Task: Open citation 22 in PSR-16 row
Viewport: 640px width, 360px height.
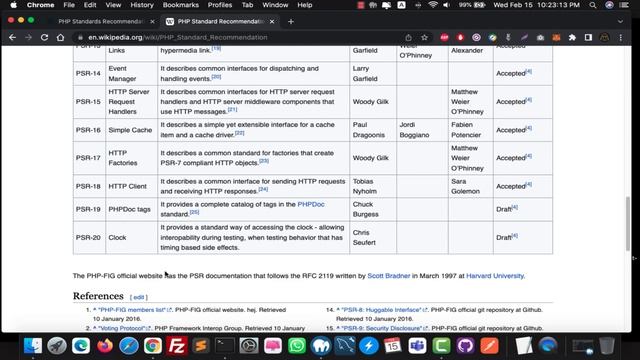Action: [240, 133]
